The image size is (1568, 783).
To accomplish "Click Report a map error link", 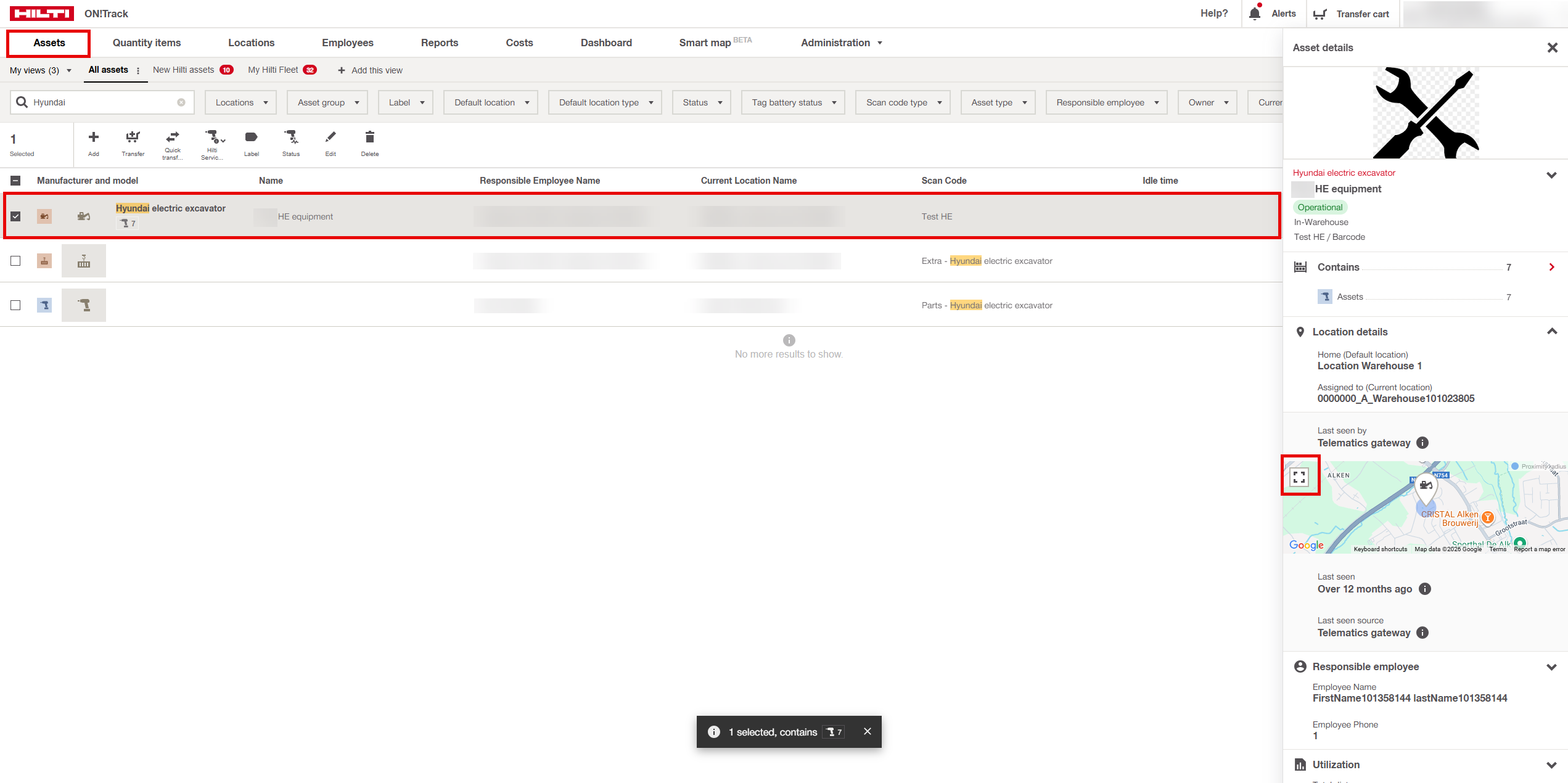I will (1539, 549).
